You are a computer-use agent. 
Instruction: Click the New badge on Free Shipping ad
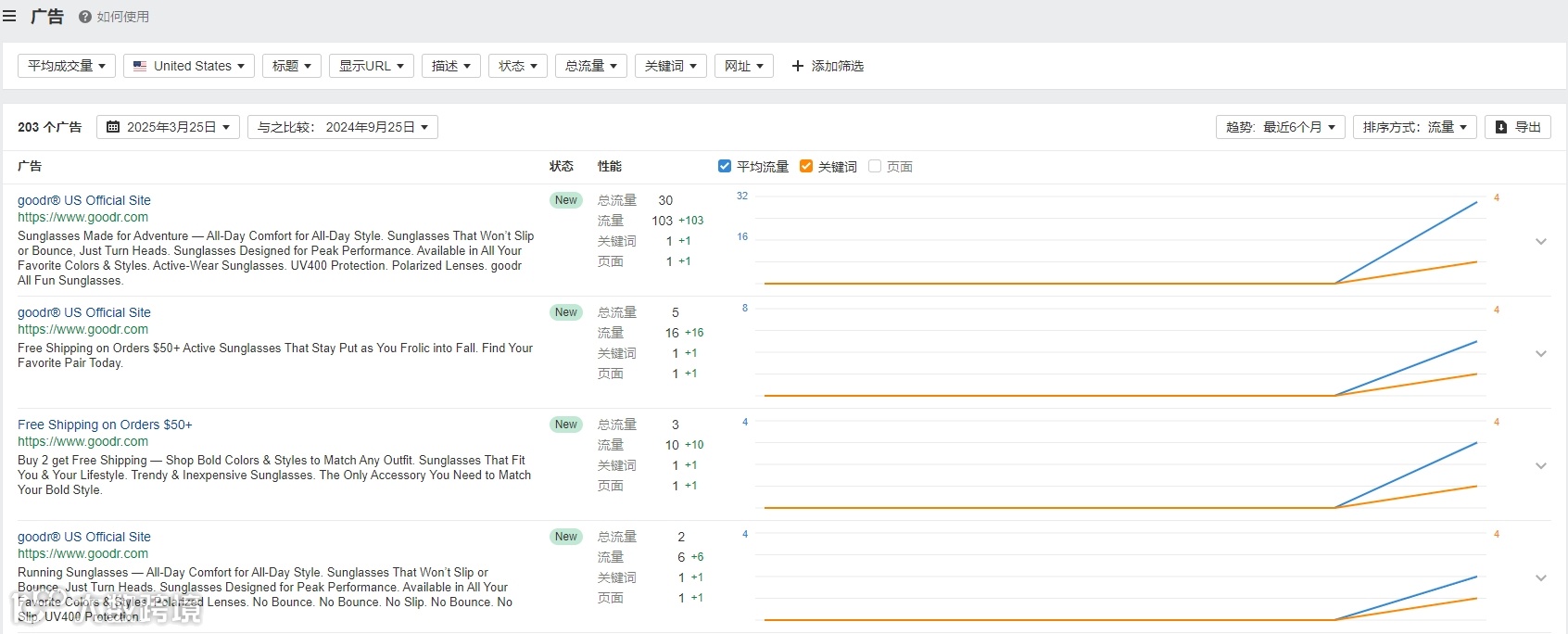point(565,425)
